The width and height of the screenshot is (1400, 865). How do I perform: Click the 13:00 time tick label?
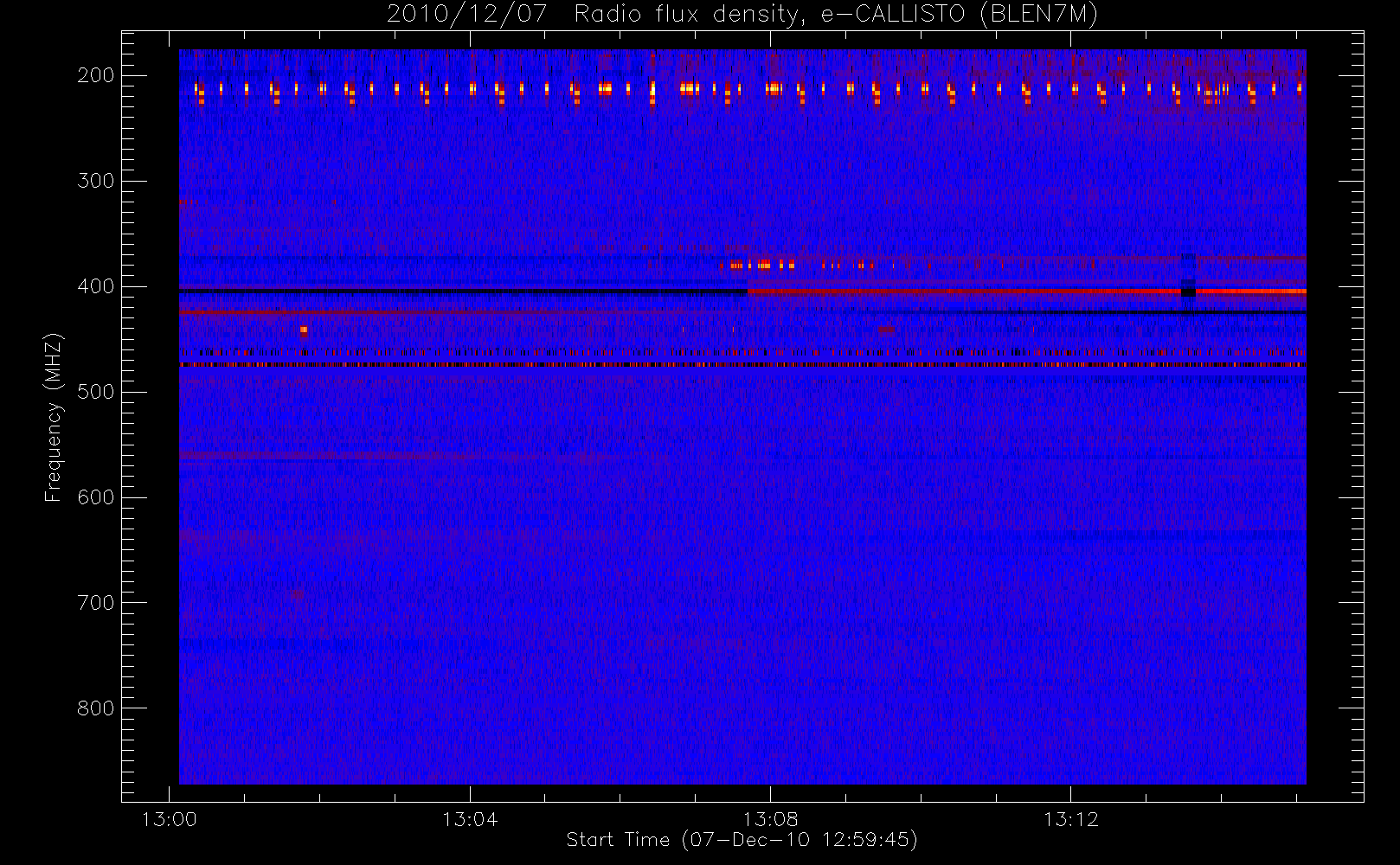170,819
